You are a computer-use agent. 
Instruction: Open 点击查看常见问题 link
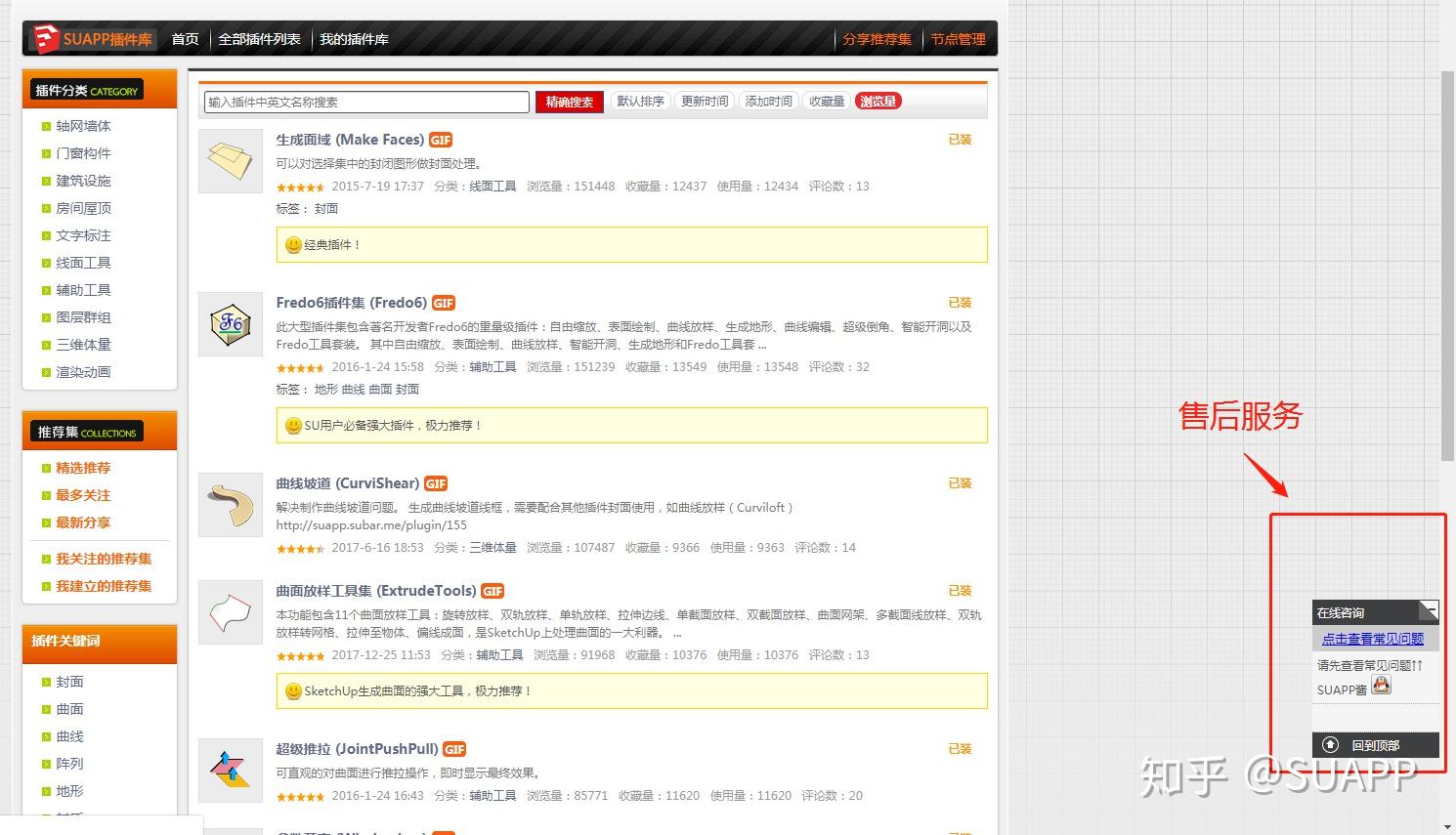[x=1373, y=639]
